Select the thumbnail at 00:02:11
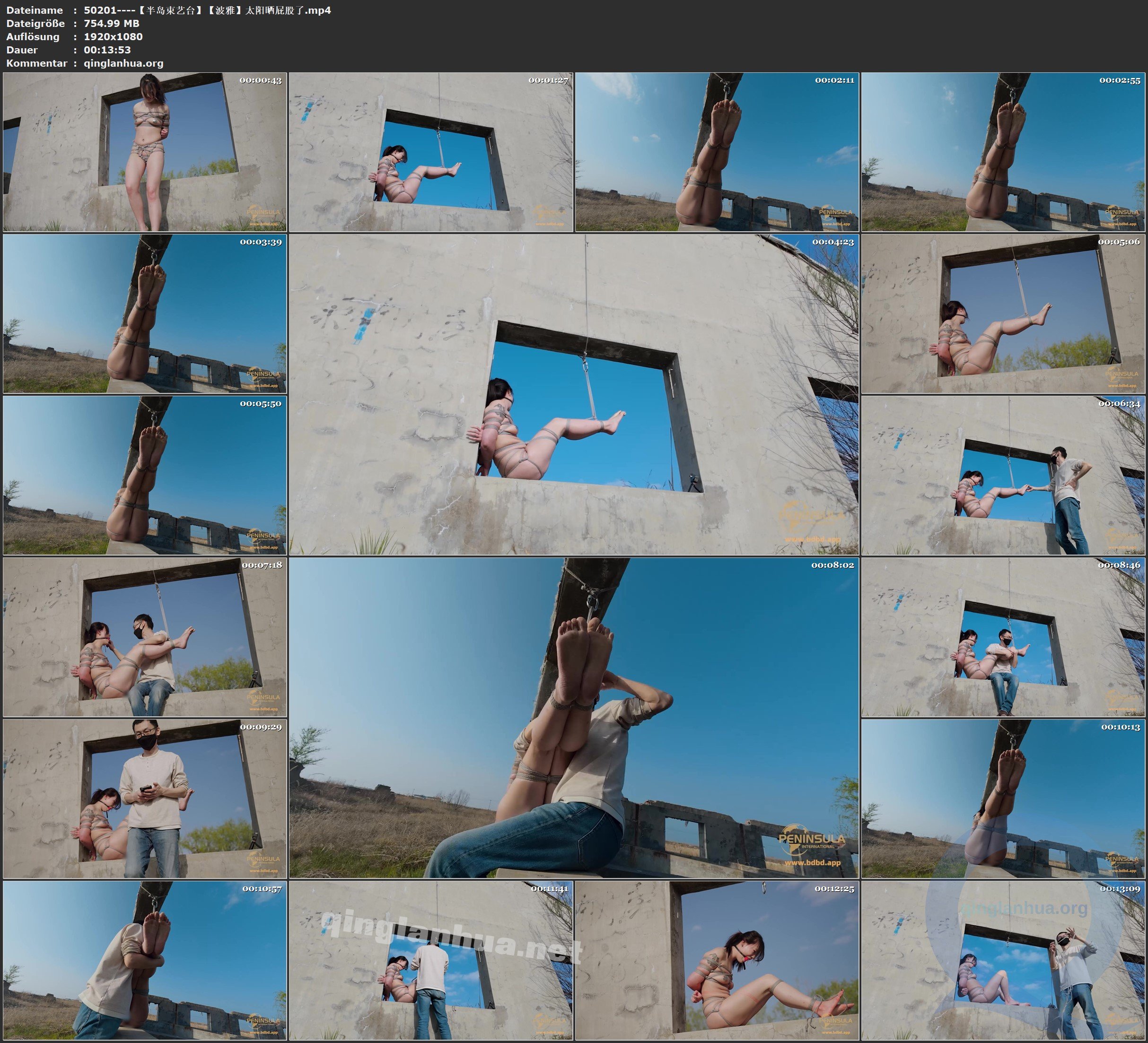The image size is (1148, 1043). tap(717, 151)
